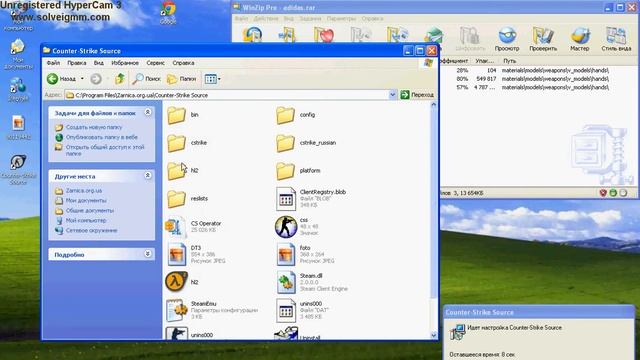The image size is (640, 360).
Task: Click WinZip Шифровать encrypt icon
Action: coord(470,40)
